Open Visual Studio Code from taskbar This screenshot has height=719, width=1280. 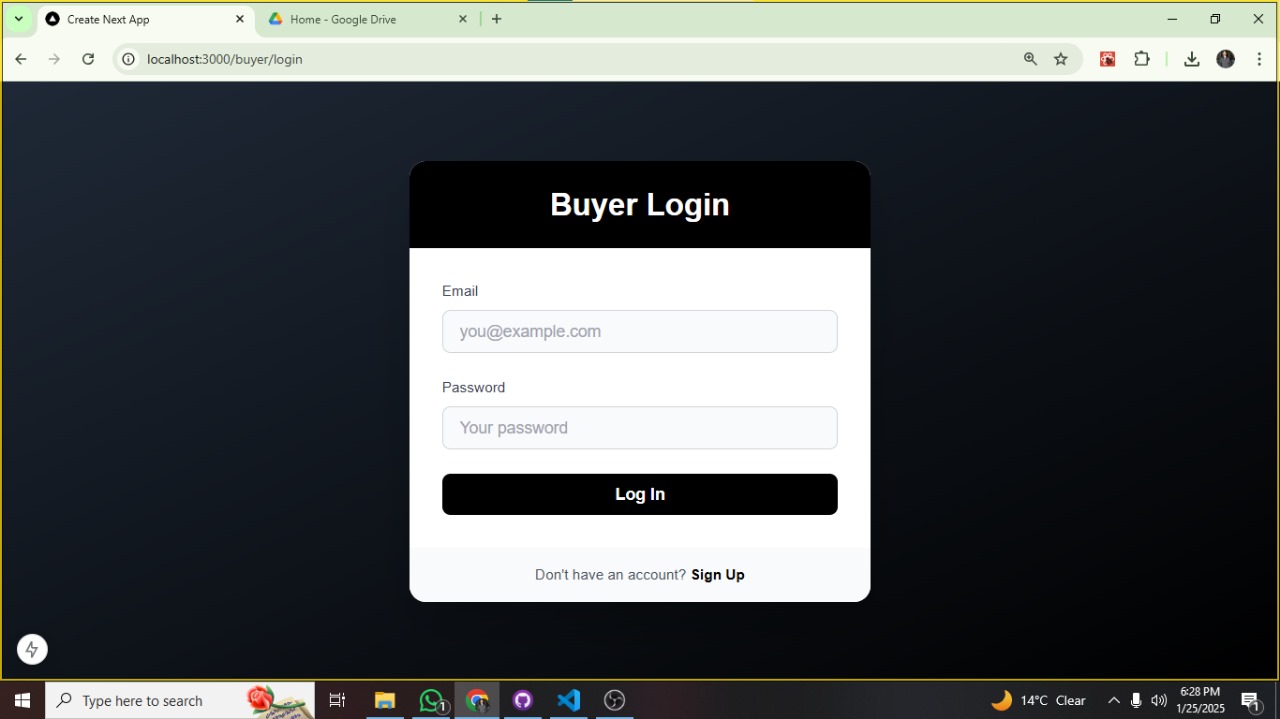pos(569,700)
